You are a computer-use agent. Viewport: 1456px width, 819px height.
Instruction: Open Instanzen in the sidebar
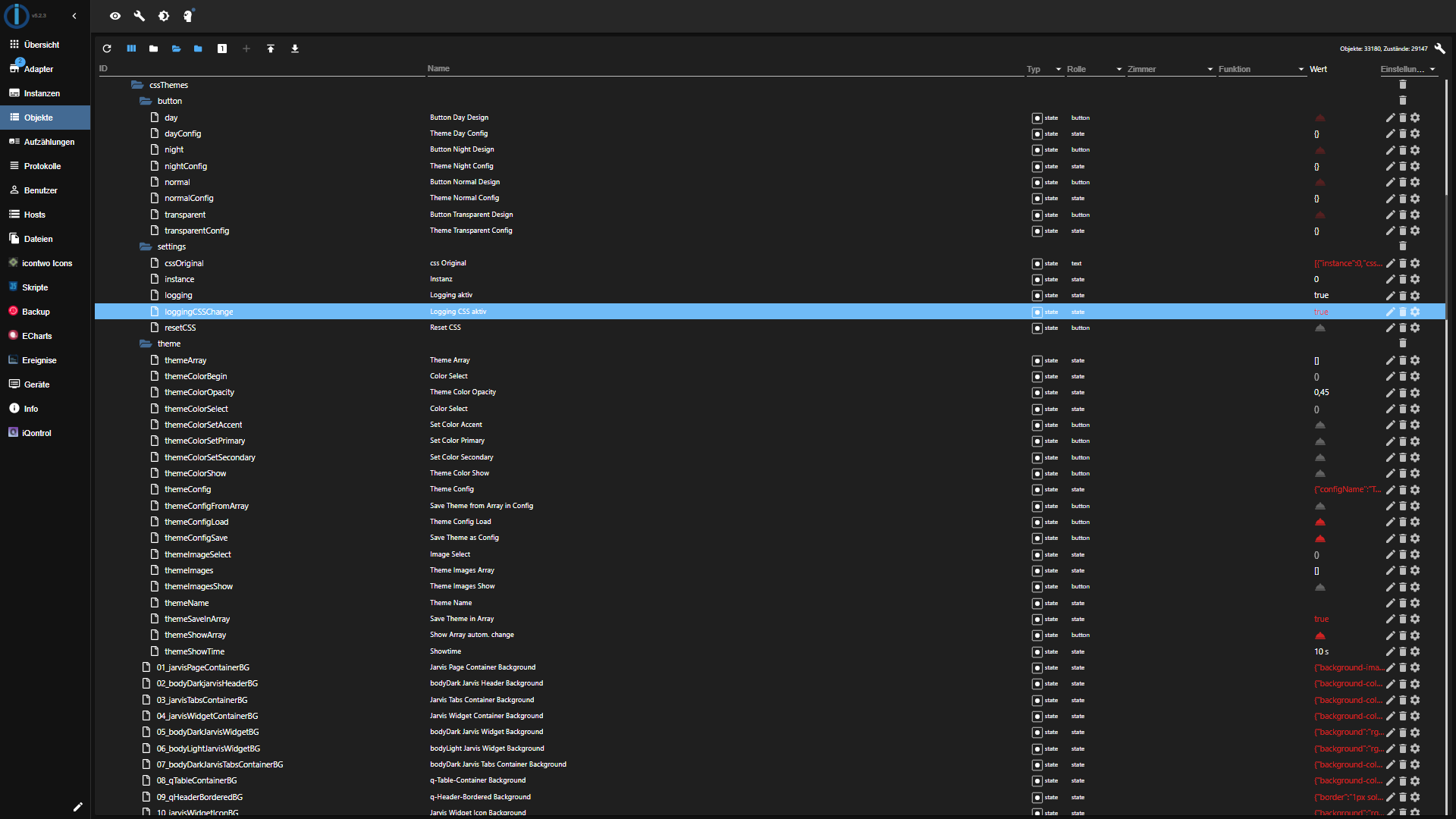tap(45, 93)
